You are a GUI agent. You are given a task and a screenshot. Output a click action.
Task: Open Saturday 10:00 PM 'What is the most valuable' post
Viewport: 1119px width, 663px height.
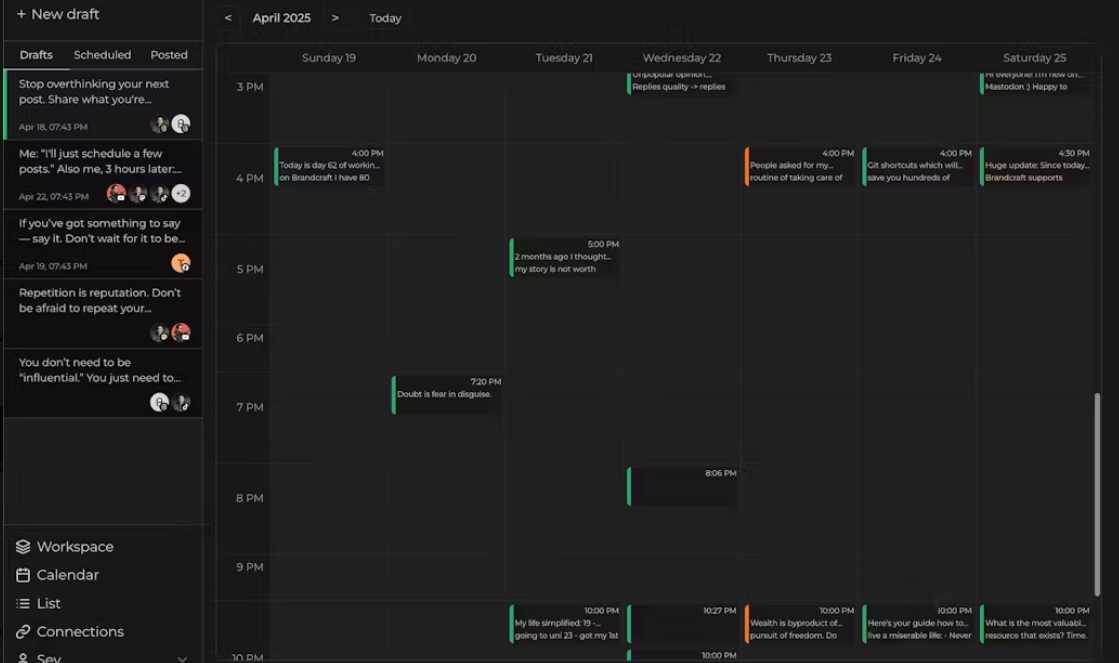[1036, 623]
